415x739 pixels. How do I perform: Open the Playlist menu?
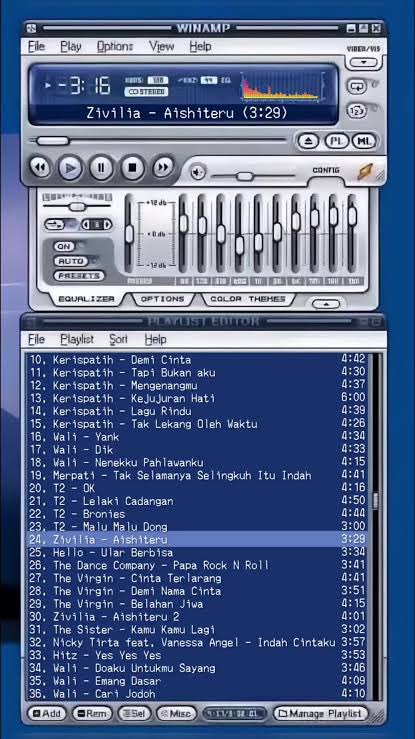(77, 339)
